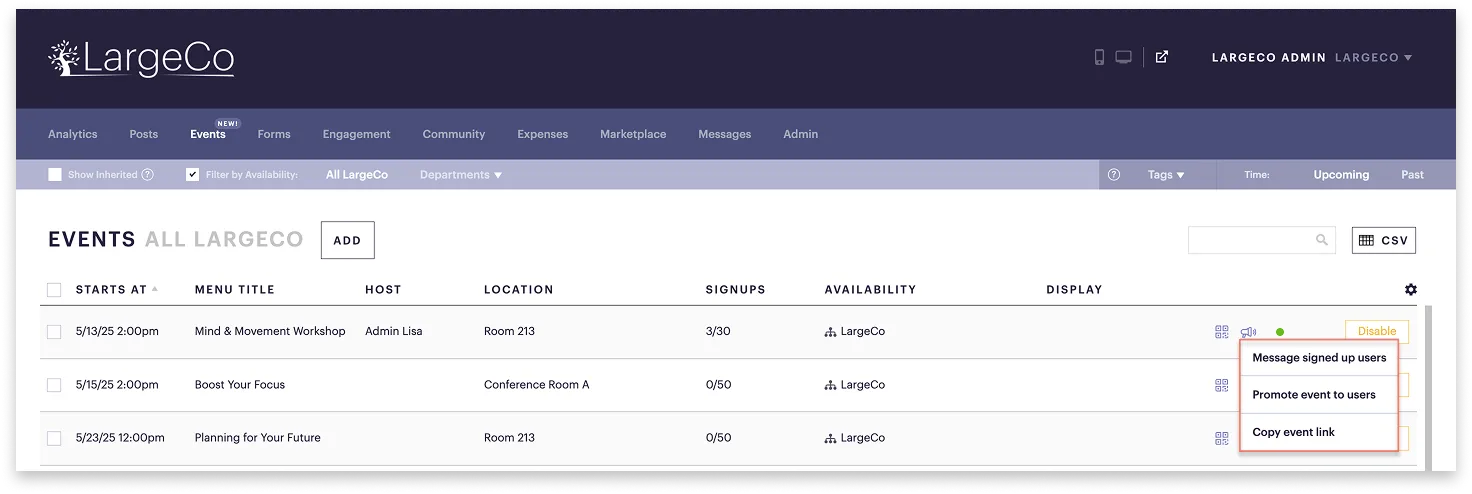Select Mind & Movement Workshop row checkbox
Screen dimensions: 1472x494
click(54, 332)
